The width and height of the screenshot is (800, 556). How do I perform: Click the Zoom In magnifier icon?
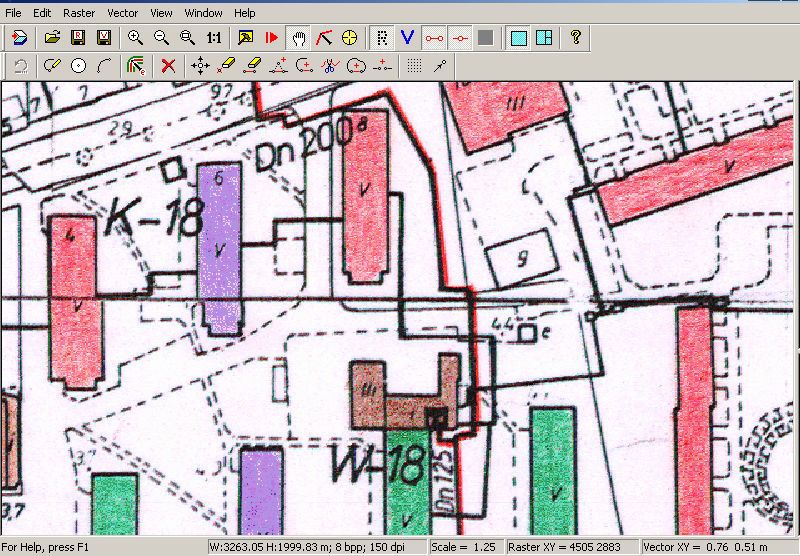pos(135,38)
